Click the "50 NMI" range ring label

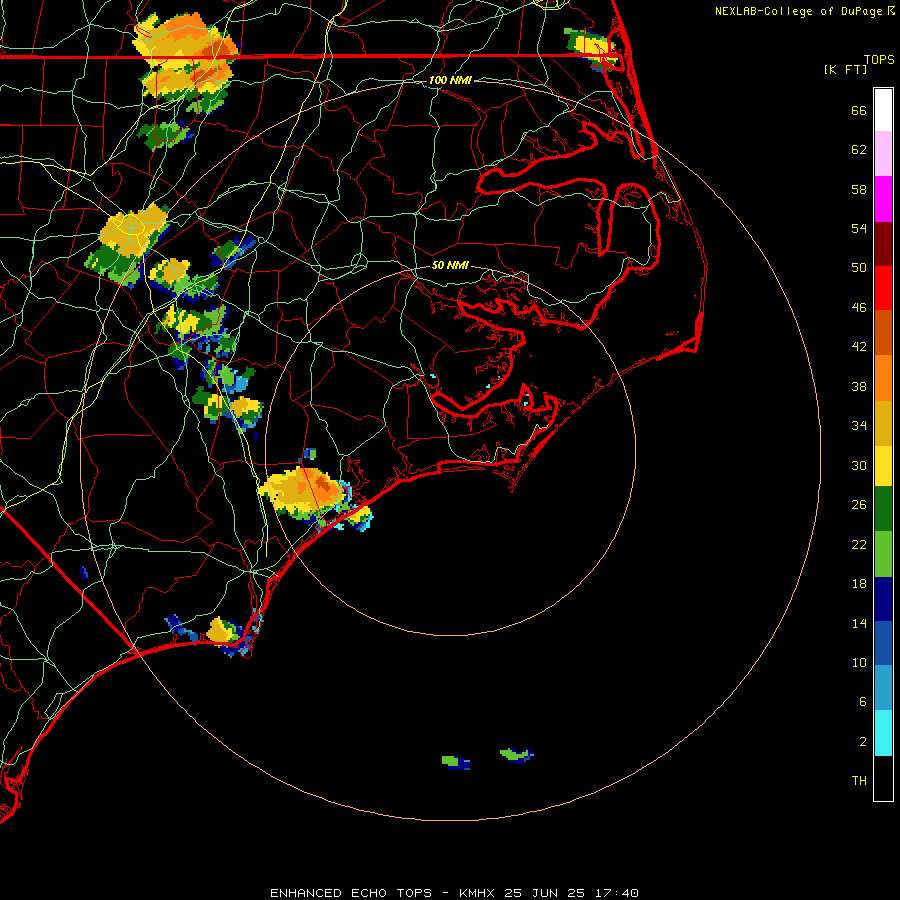click(450, 265)
